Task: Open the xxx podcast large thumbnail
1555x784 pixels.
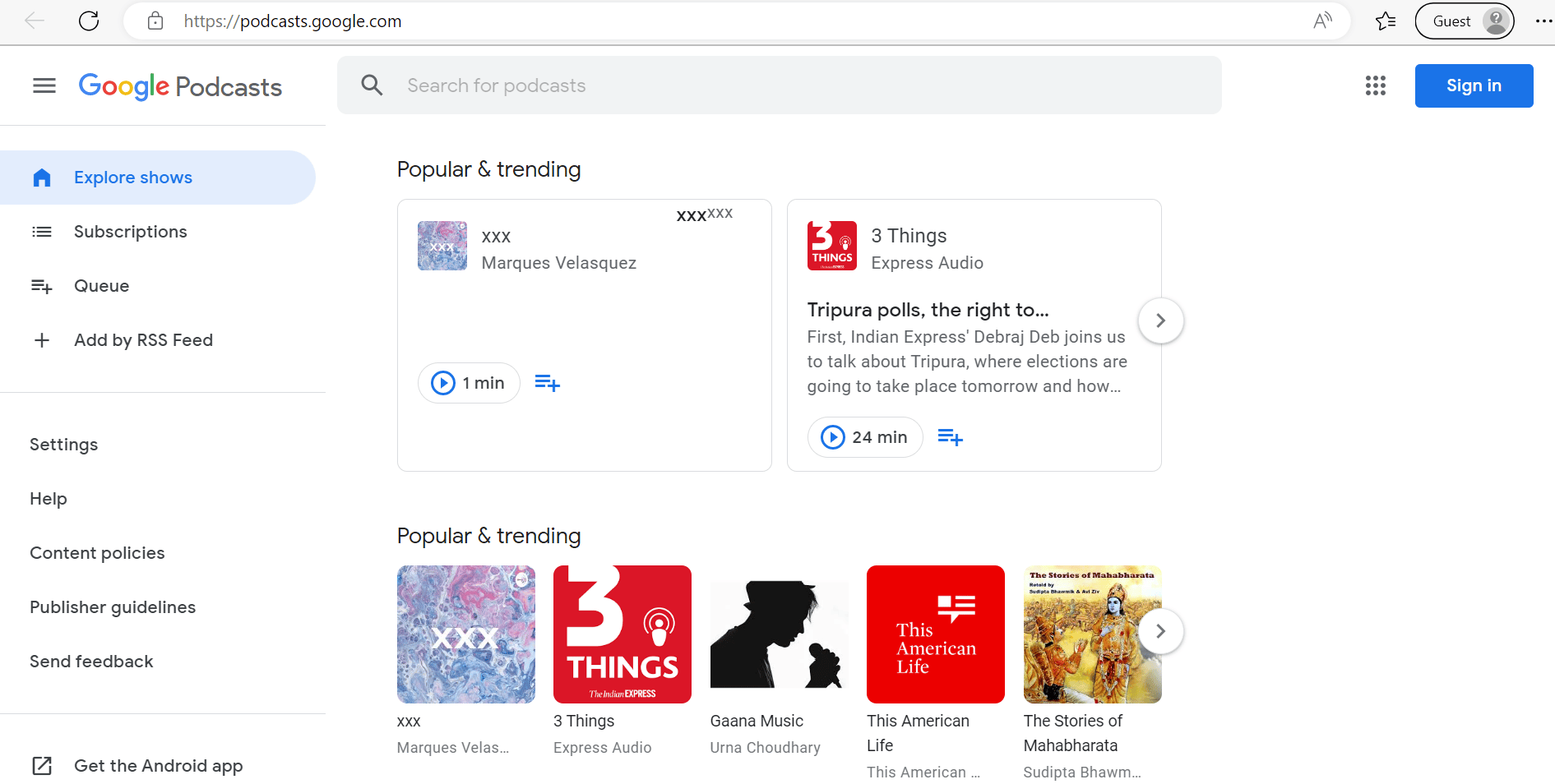Action: 466,634
